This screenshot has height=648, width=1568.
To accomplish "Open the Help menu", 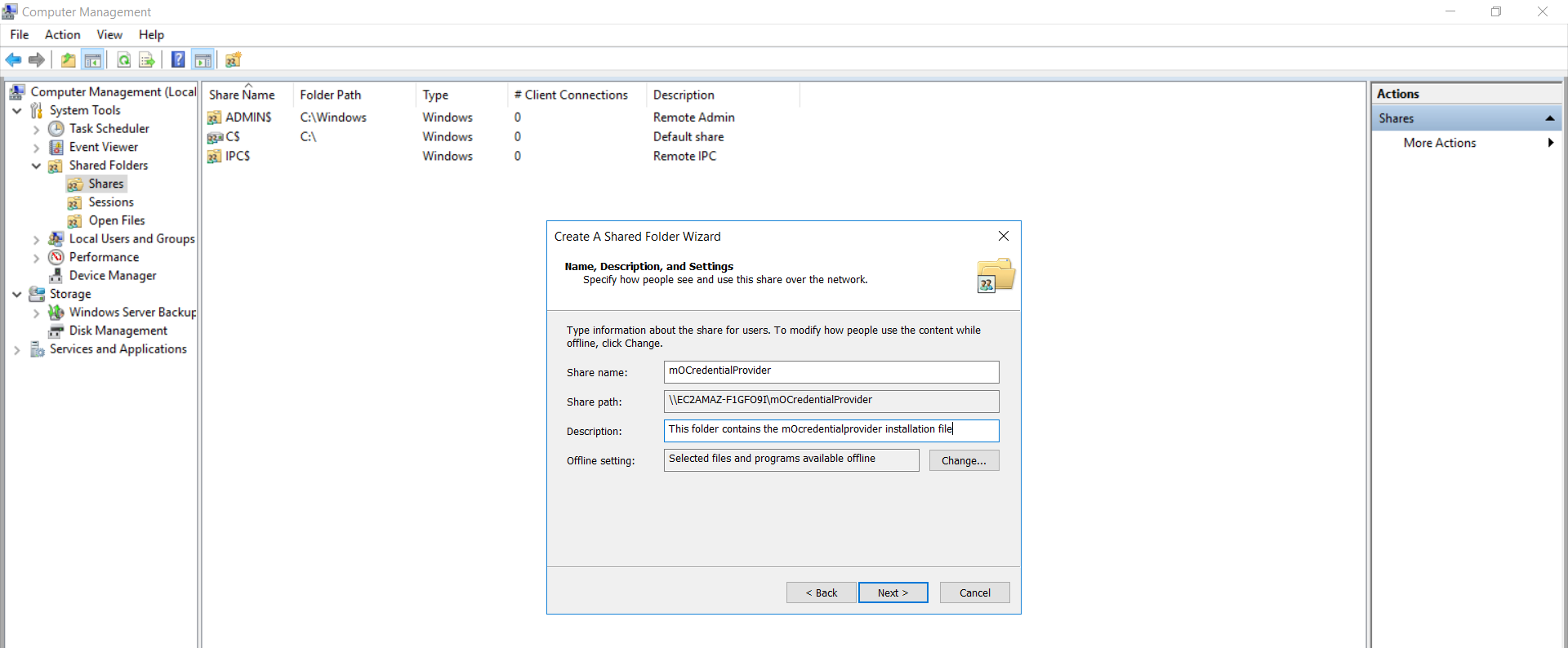I will click(151, 34).
